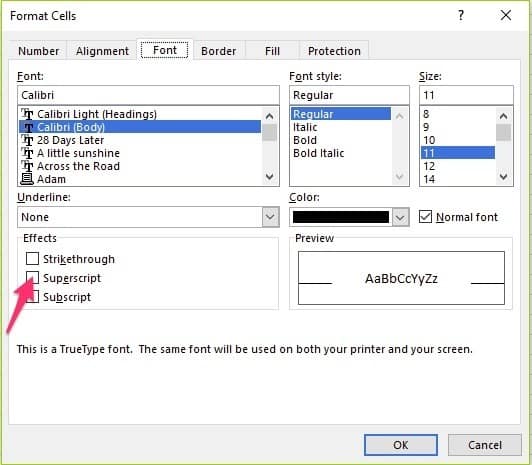
Task: Click the Font name input field
Action: [148, 95]
